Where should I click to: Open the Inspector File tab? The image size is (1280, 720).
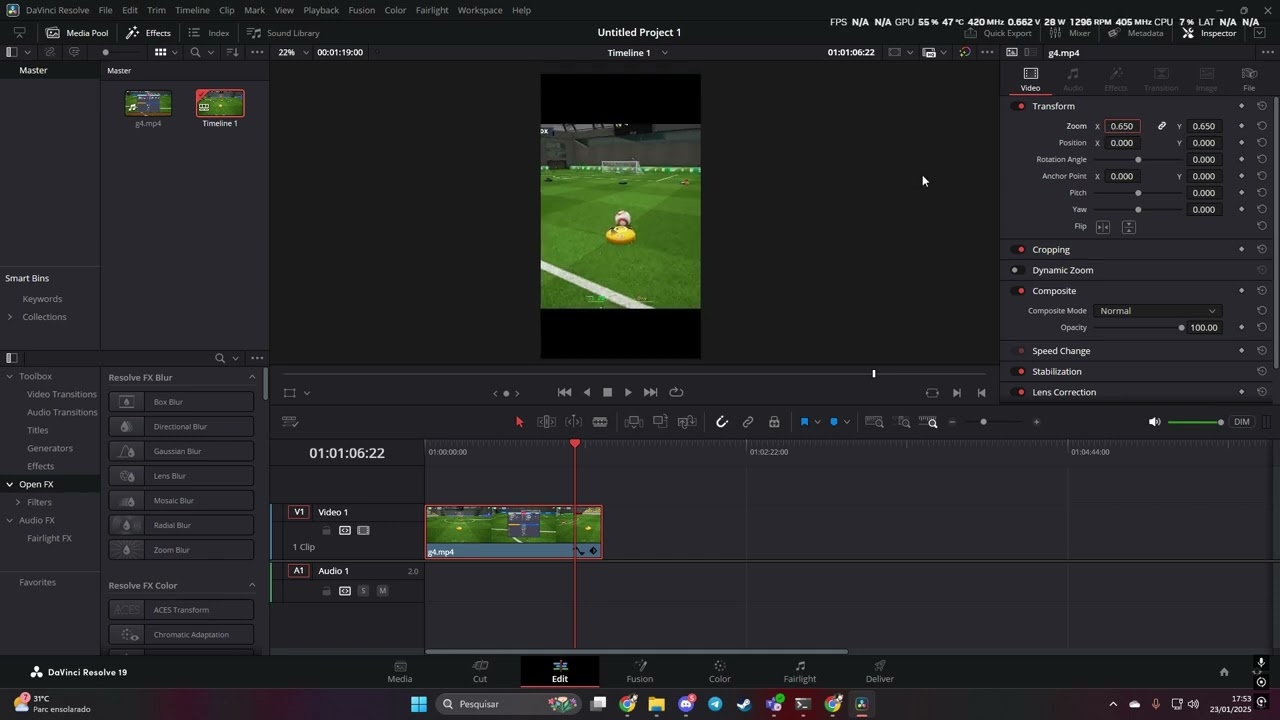[1249, 79]
